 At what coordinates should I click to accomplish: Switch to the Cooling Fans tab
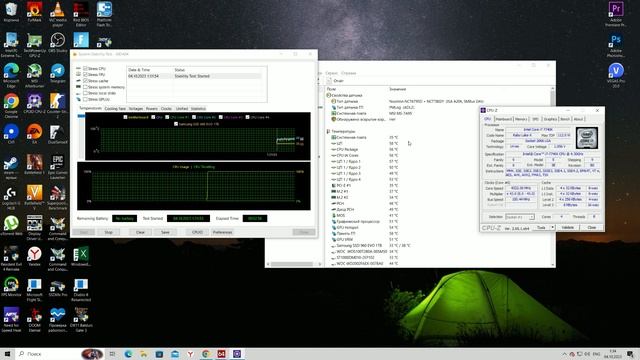click(115, 109)
